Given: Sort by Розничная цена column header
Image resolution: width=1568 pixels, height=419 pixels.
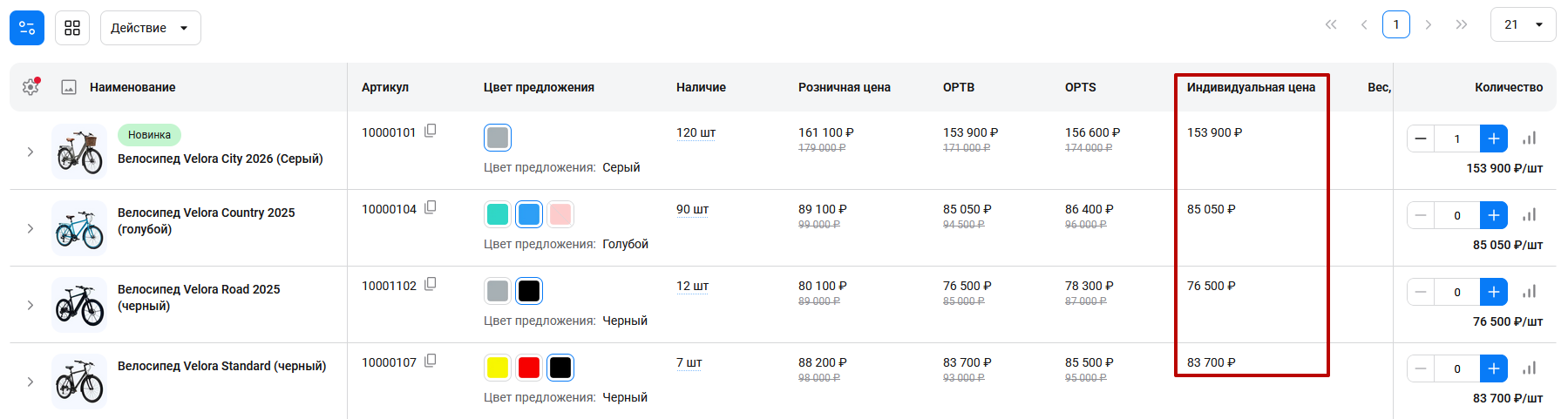Looking at the screenshot, I should point(844,87).
